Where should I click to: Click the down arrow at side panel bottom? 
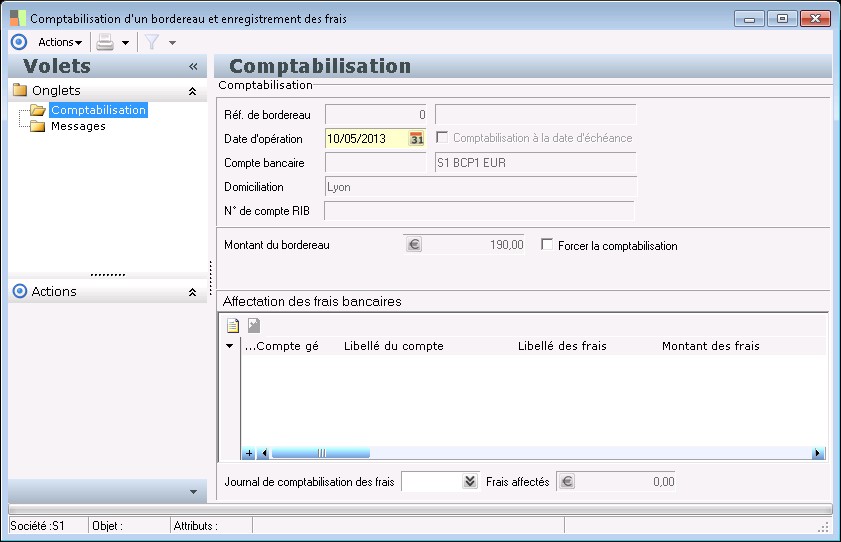193,492
